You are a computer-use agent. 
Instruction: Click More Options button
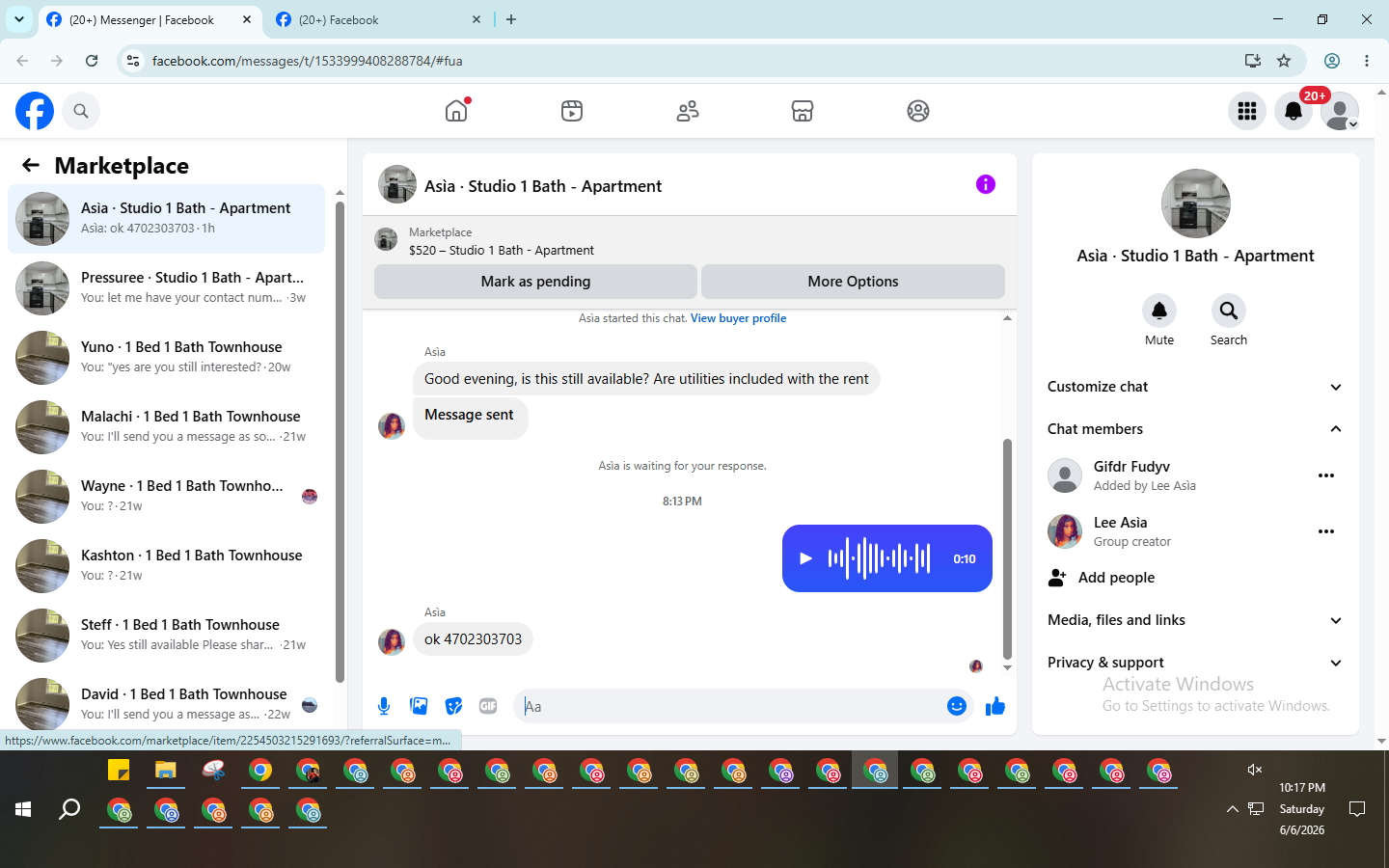(853, 282)
